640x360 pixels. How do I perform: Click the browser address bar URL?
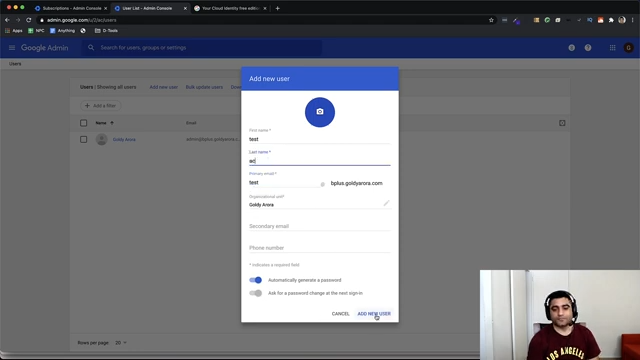(x=82, y=20)
